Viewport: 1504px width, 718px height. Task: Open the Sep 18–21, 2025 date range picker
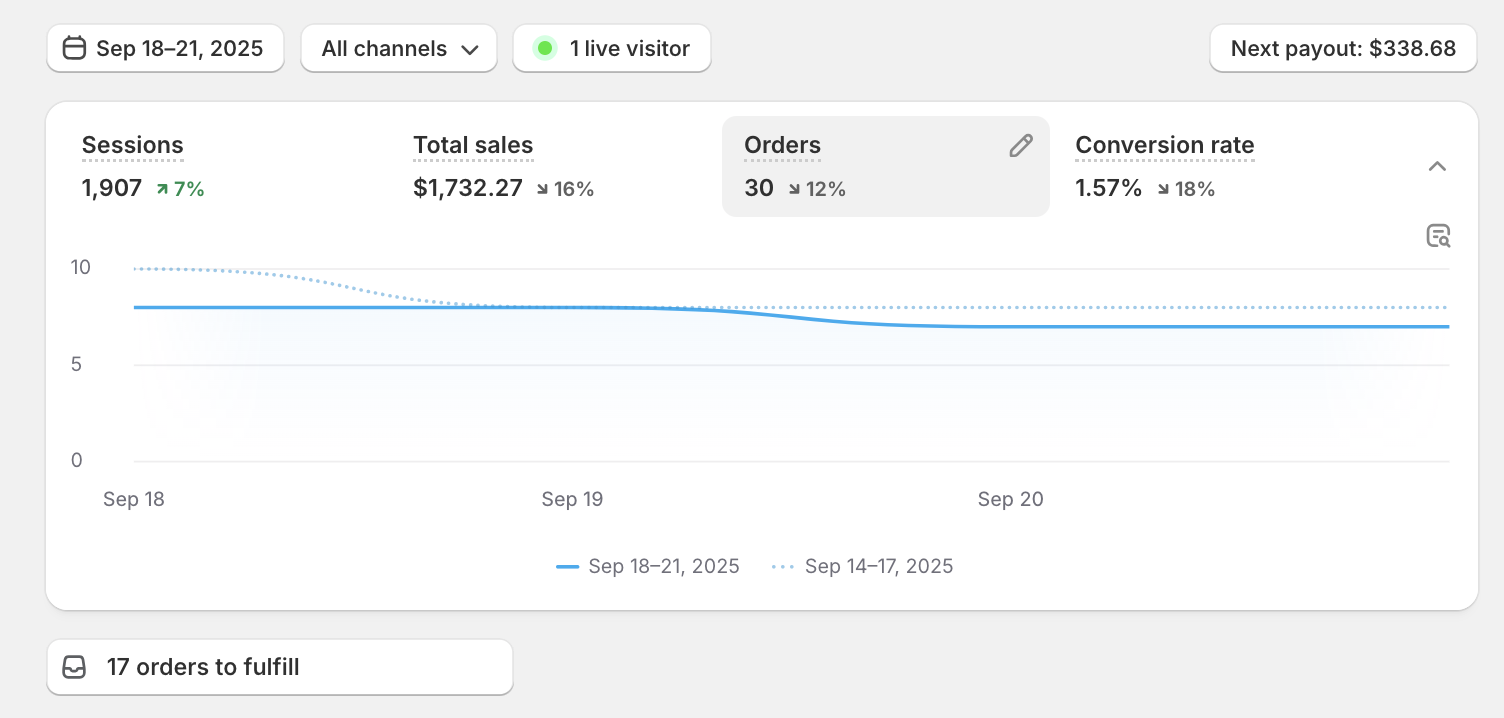(x=165, y=48)
